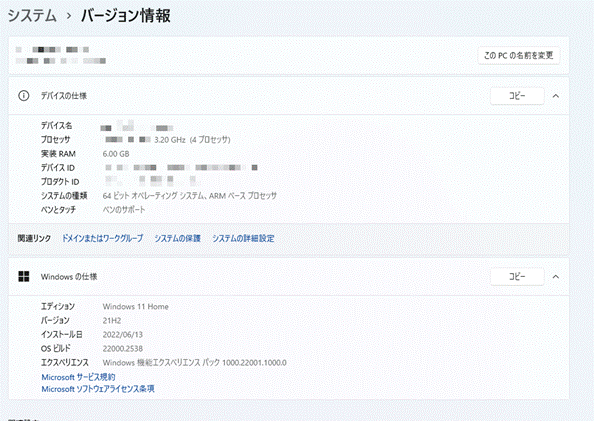Copy Windows specifications with コピー button
The height and width of the screenshot is (421, 594).
(x=517, y=277)
